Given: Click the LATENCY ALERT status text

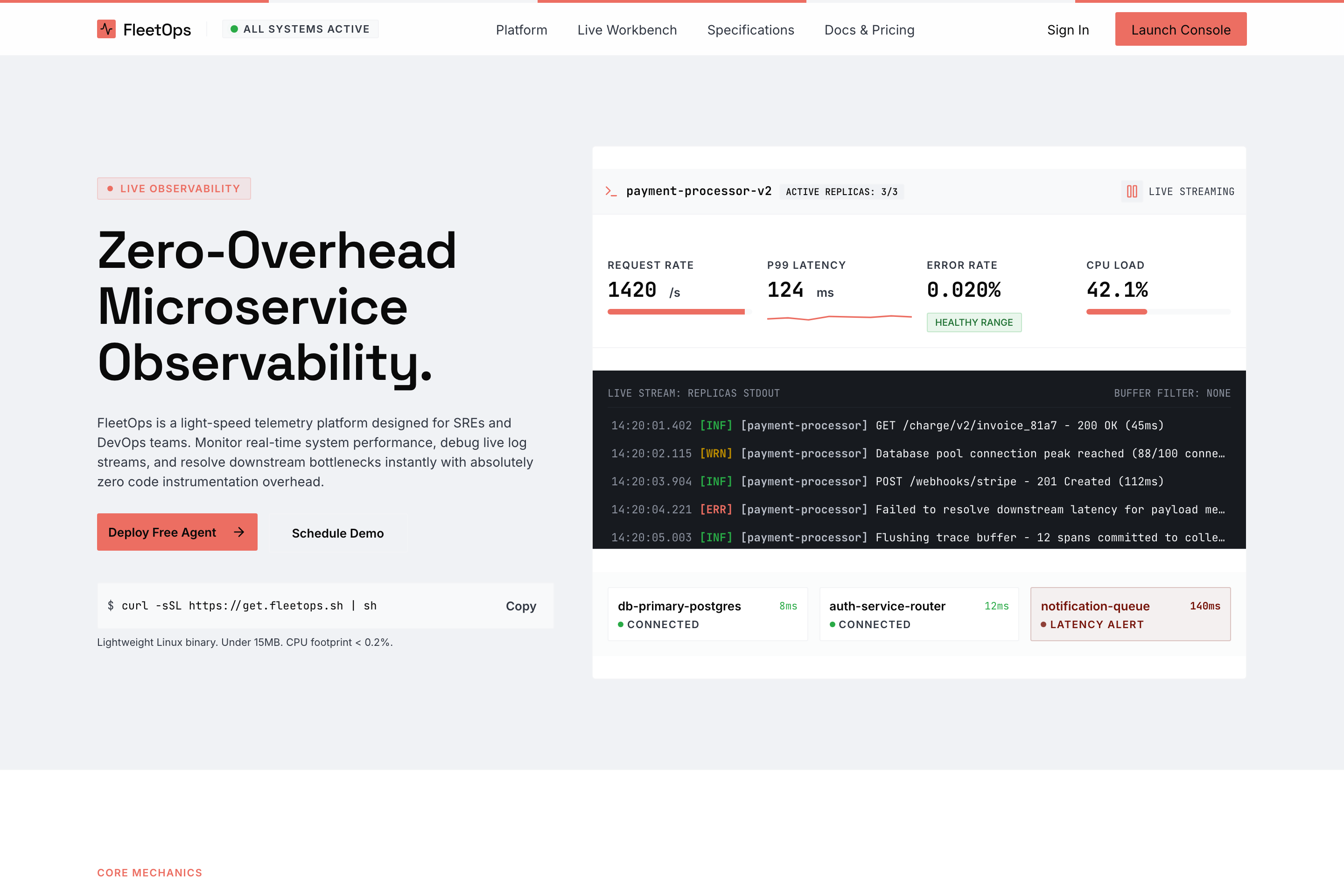Looking at the screenshot, I should click(x=1097, y=624).
